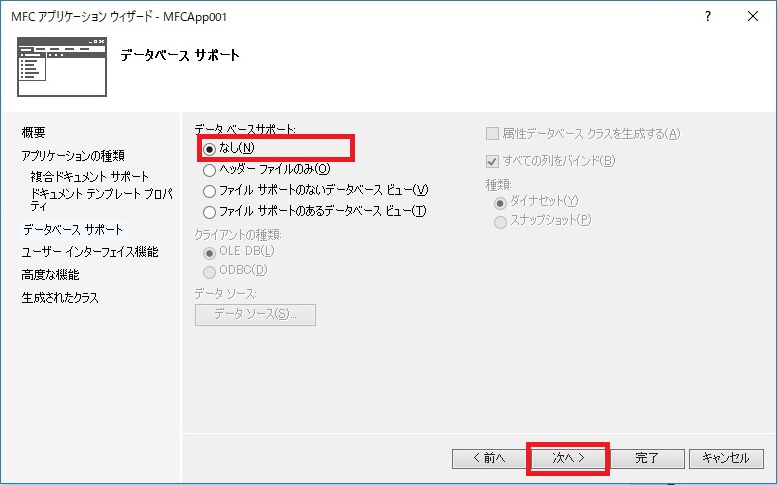Go to アプリケーションの種類 page
The height and width of the screenshot is (485, 778).
73,155
